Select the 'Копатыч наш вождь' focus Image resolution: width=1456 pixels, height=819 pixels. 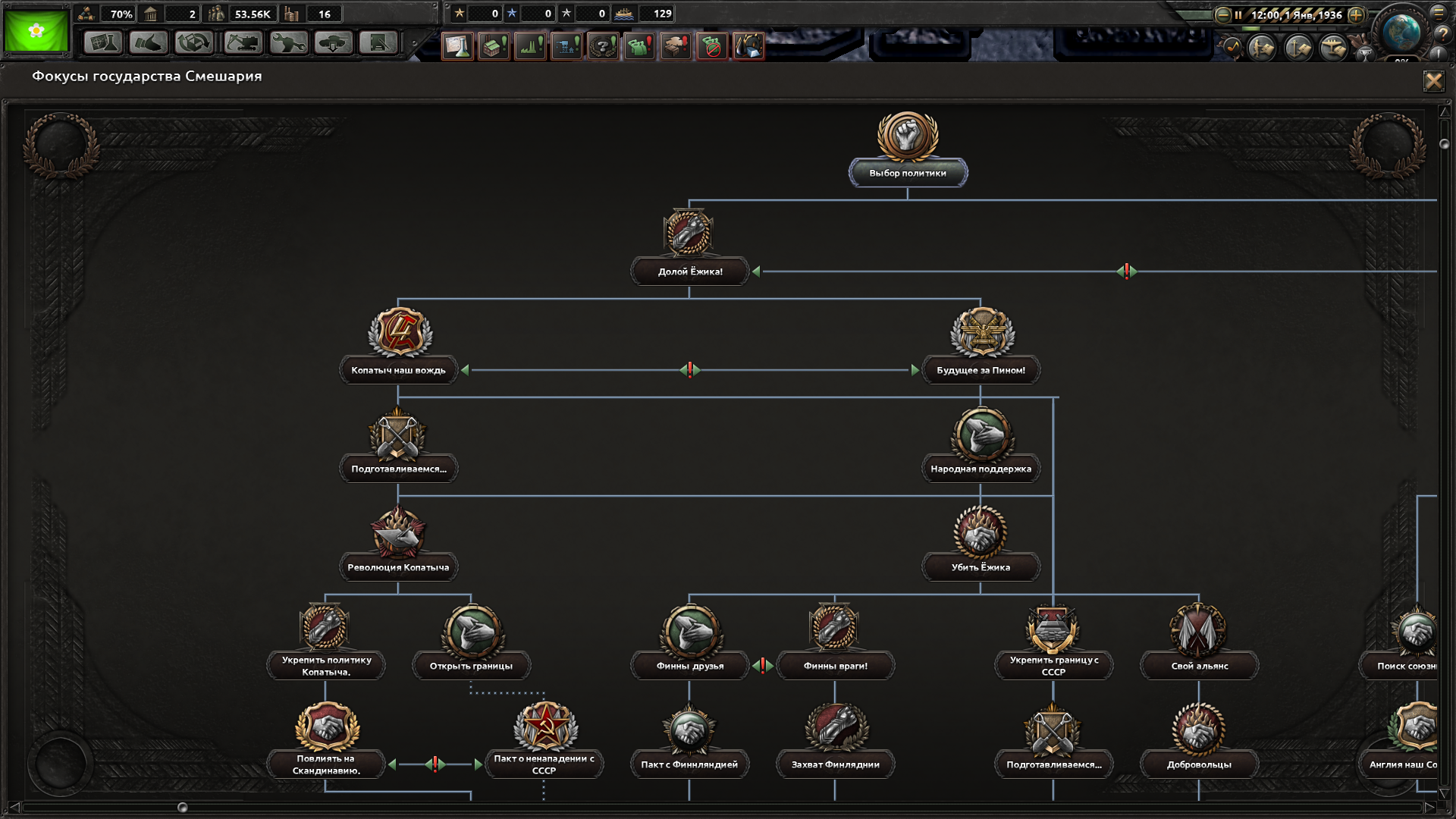coord(398,370)
